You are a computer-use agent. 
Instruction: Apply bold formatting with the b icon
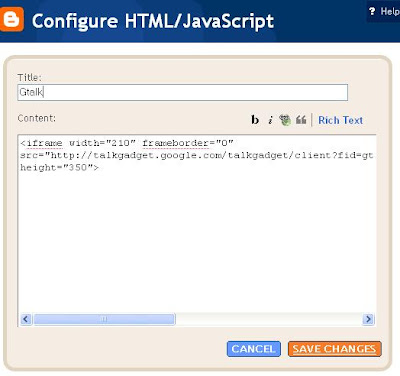tap(255, 120)
